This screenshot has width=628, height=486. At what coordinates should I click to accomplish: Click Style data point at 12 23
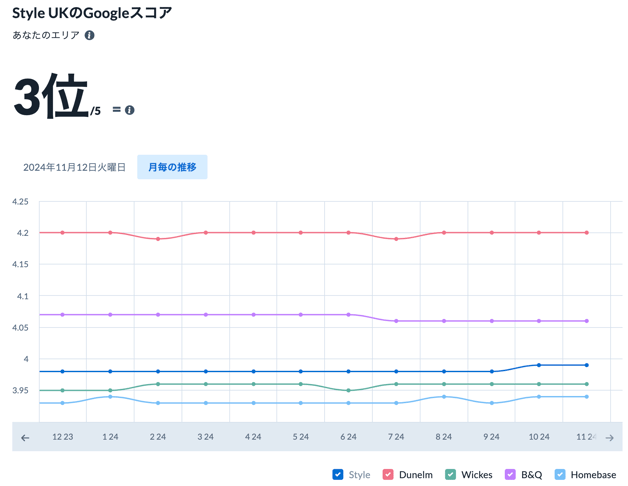pos(62,371)
